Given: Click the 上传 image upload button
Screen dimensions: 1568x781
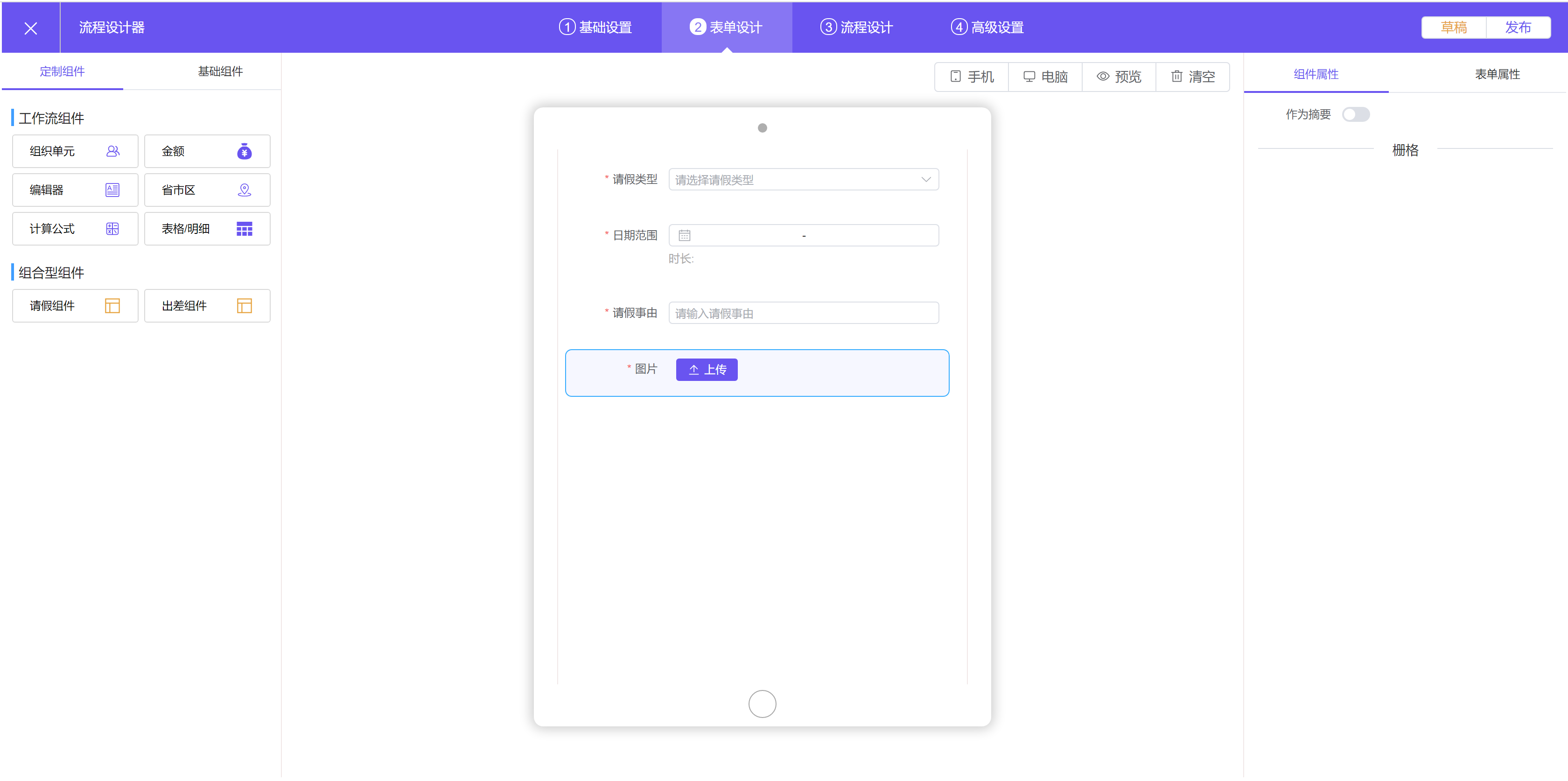Looking at the screenshot, I should click(x=707, y=370).
